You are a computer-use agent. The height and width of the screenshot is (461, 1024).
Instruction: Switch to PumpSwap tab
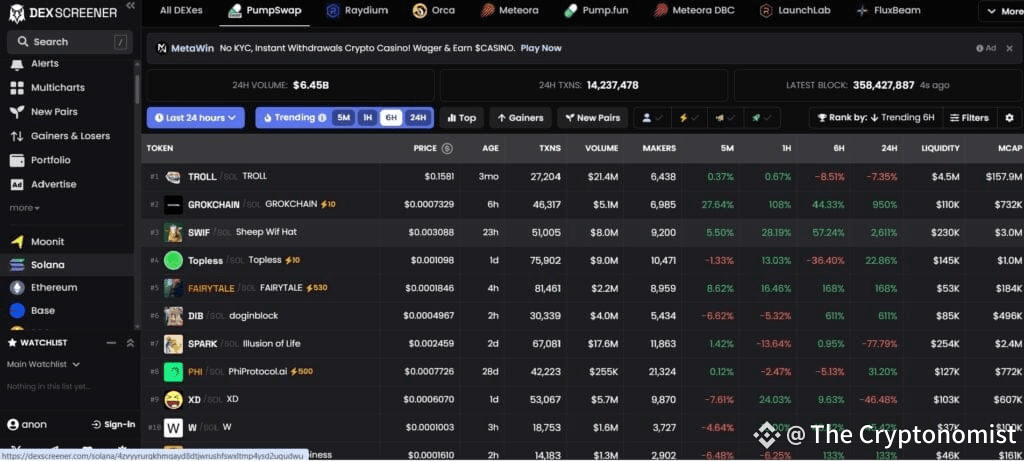(x=264, y=10)
